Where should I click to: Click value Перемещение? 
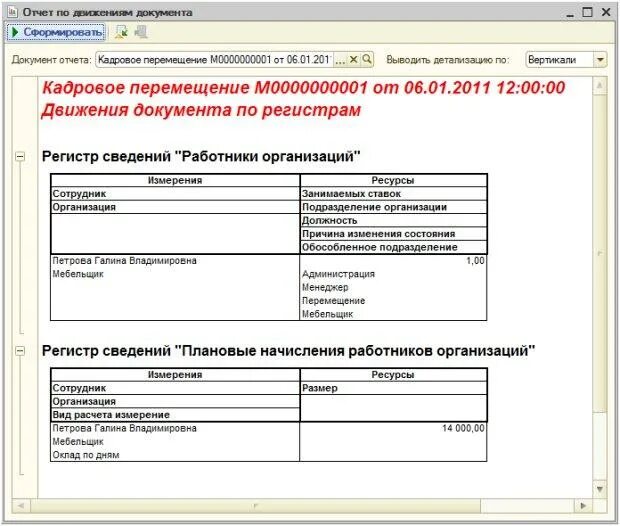(333, 301)
